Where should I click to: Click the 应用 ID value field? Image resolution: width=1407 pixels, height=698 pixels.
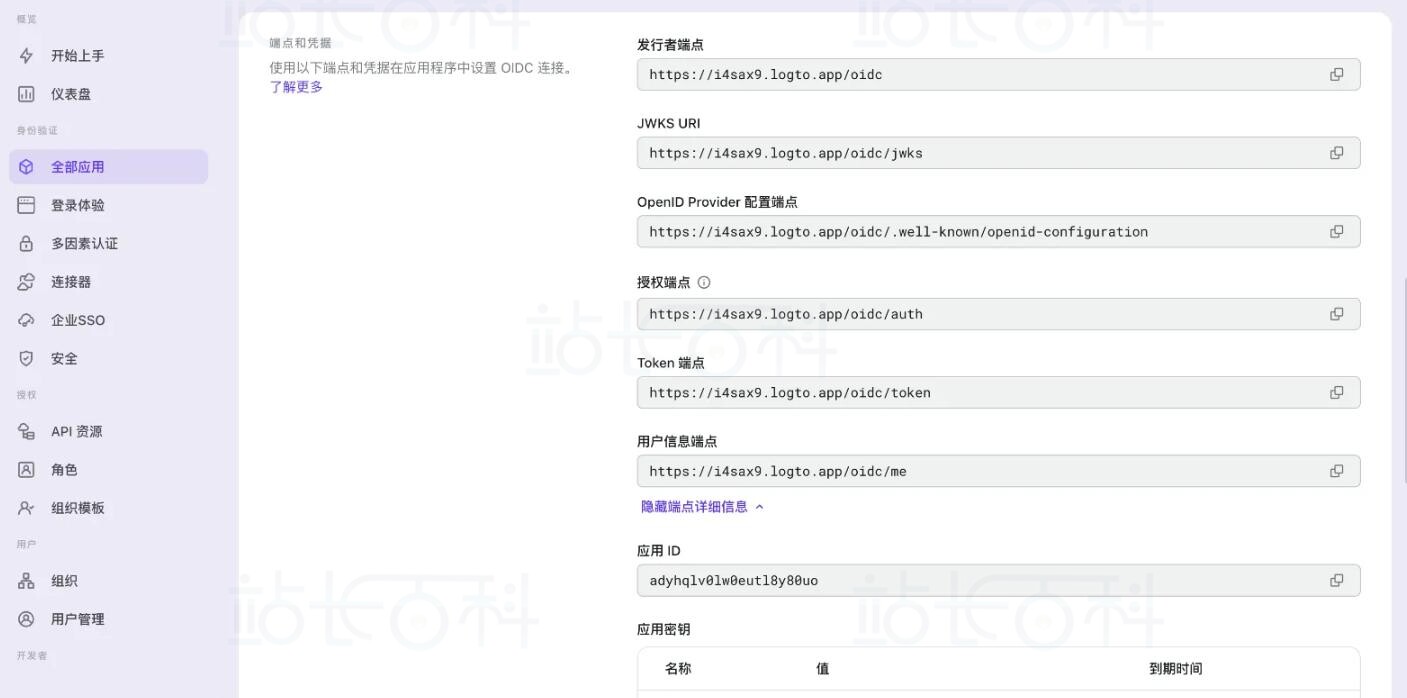pyautogui.click(x=998, y=580)
